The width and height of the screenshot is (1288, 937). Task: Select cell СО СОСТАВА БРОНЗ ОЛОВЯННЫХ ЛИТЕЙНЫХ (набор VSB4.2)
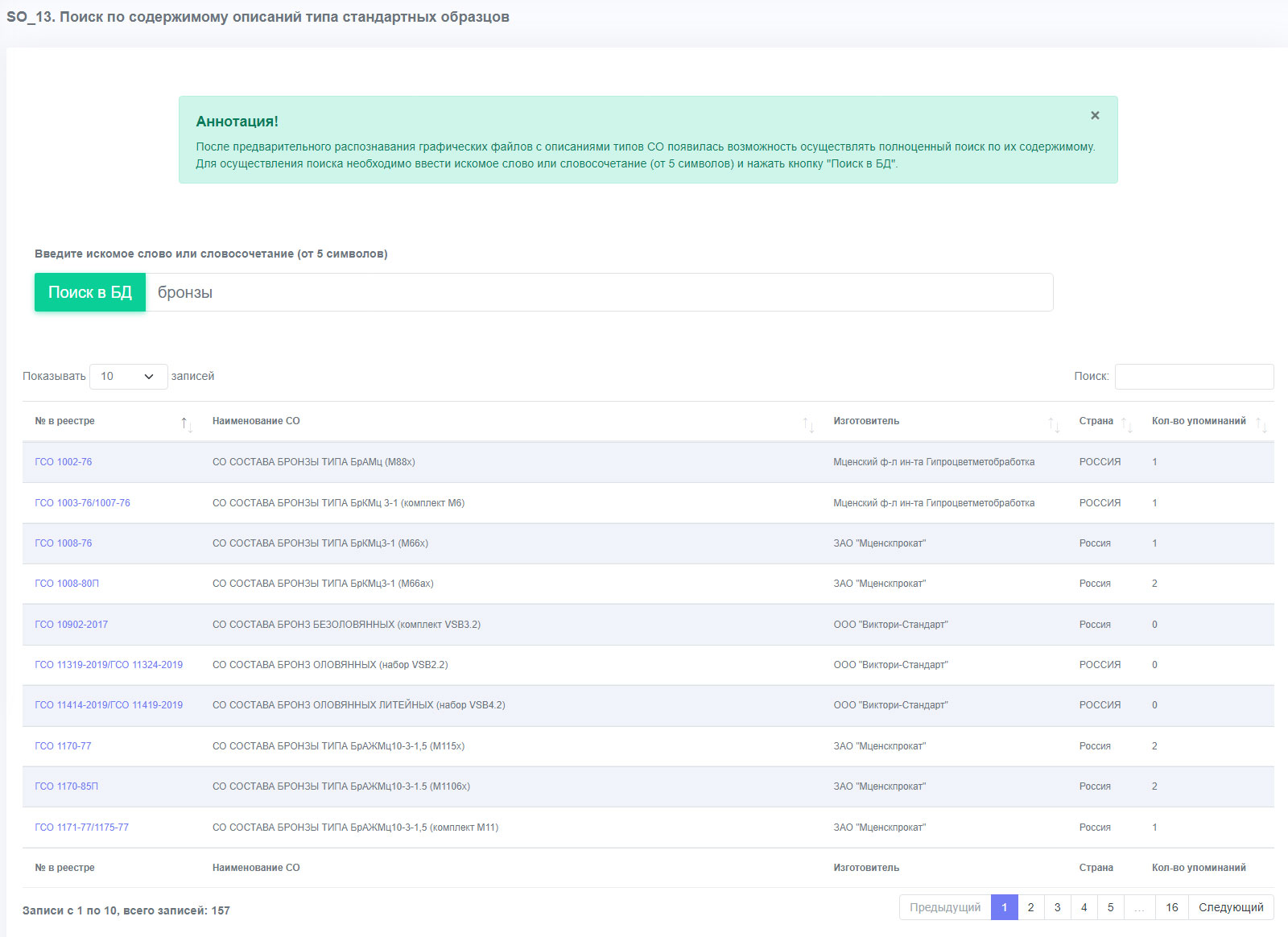(x=359, y=705)
